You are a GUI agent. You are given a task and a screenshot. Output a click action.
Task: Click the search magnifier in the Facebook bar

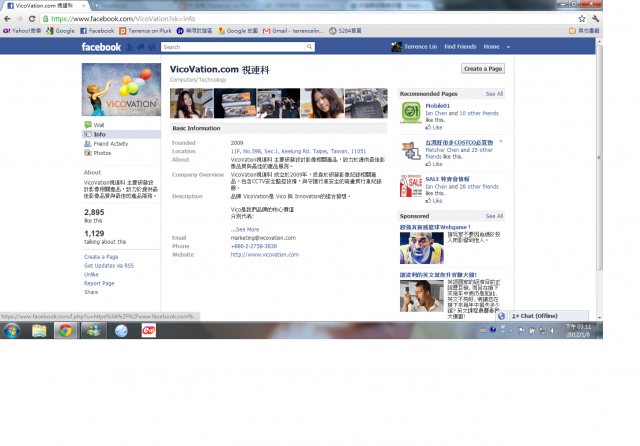pyautogui.click(x=310, y=47)
